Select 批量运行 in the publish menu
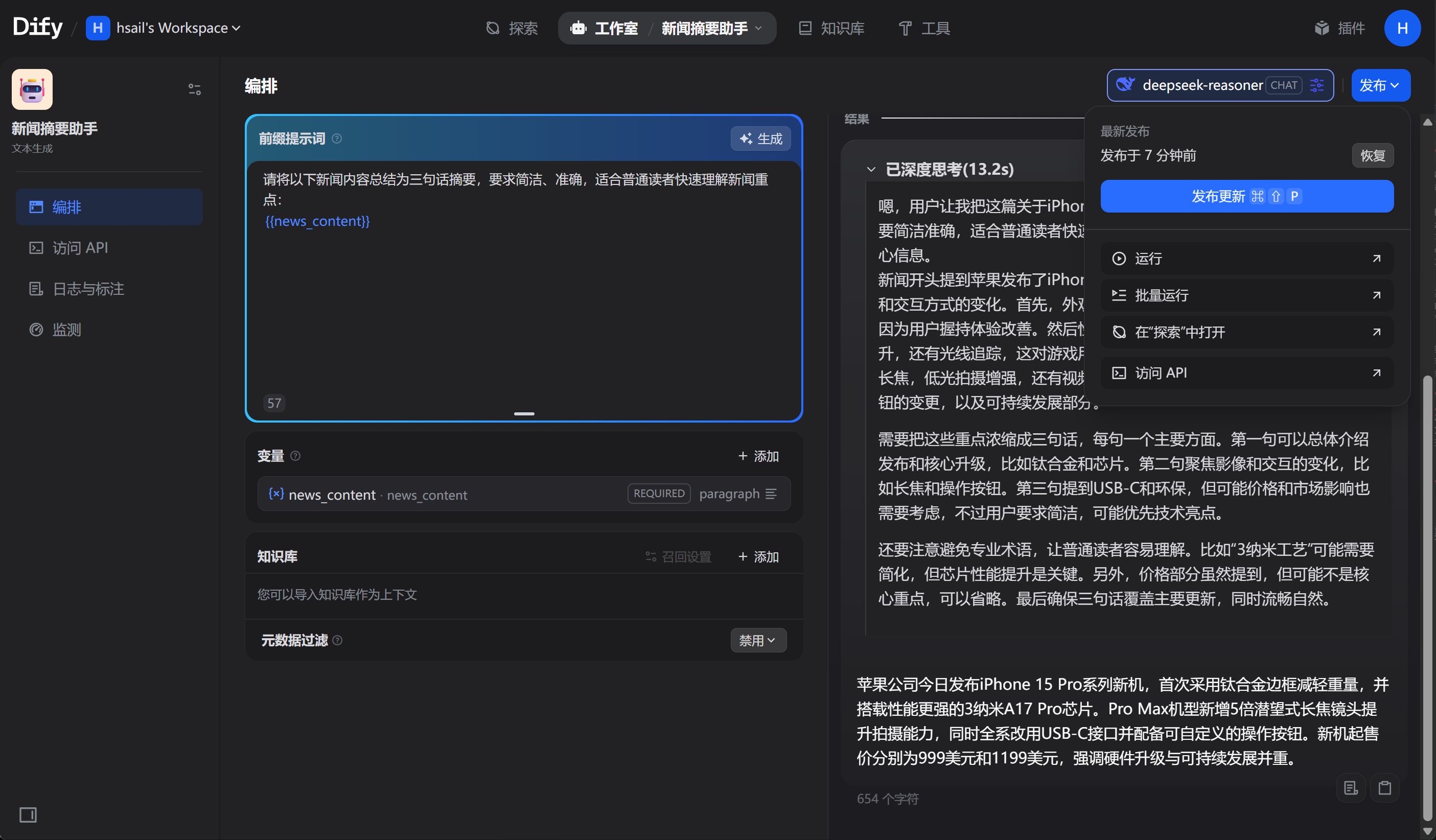This screenshot has height=840, width=1436. (1247, 295)
